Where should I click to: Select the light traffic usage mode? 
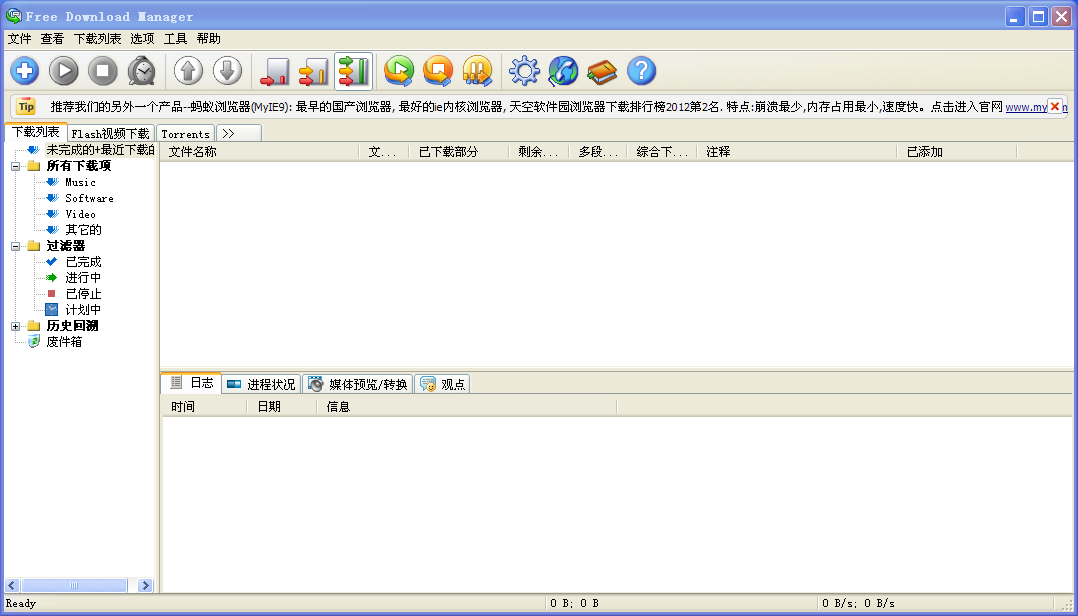(274, 72)
